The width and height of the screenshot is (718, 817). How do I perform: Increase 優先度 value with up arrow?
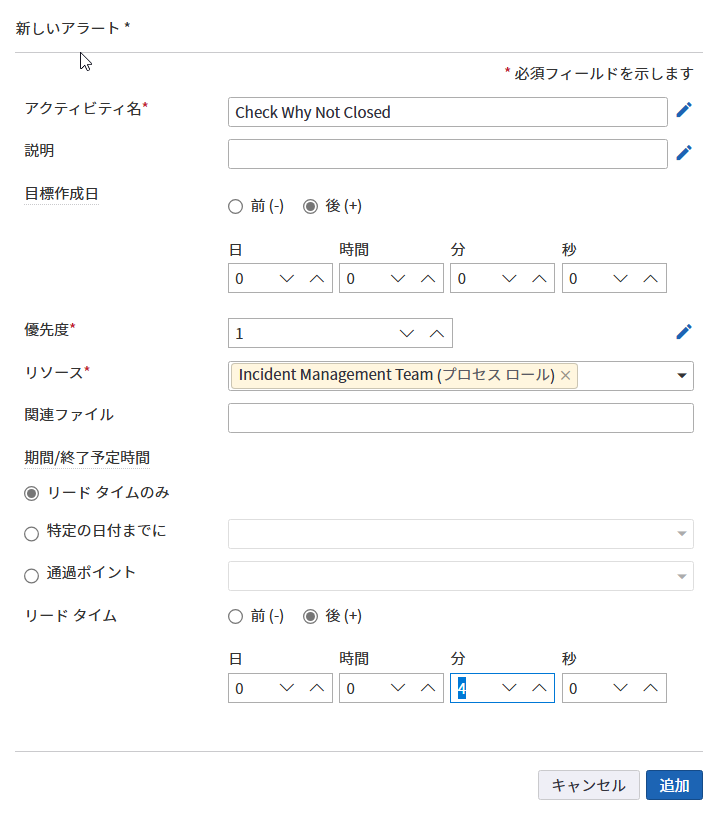point(436,333)
